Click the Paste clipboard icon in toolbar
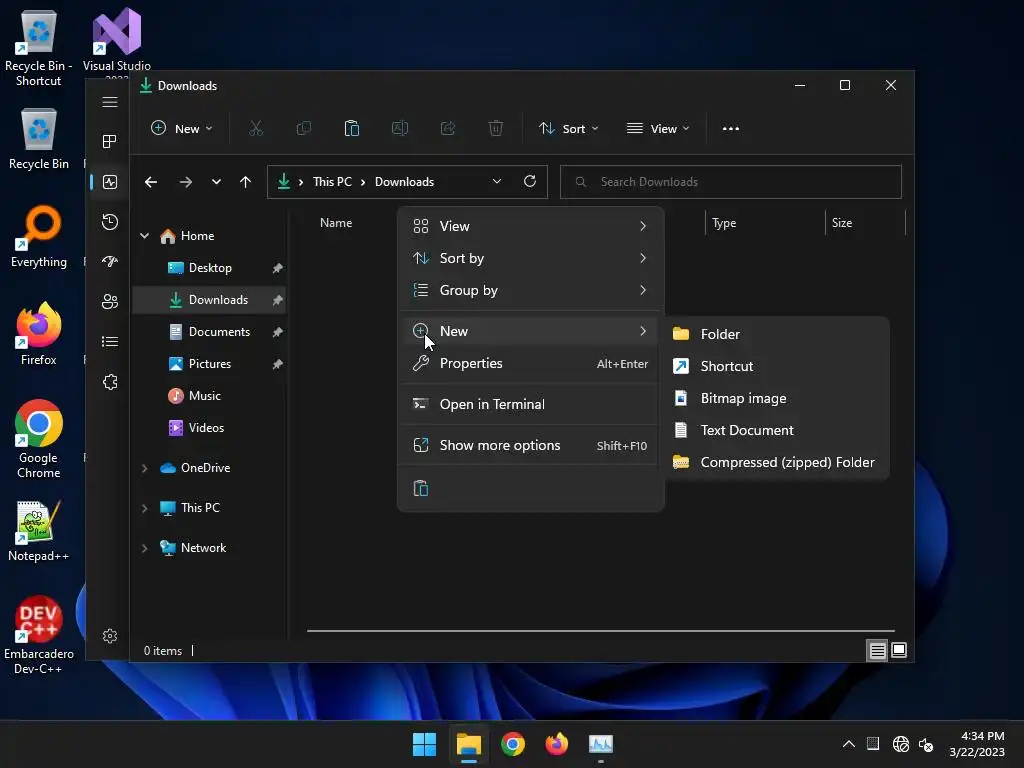 tap(351, 129)
